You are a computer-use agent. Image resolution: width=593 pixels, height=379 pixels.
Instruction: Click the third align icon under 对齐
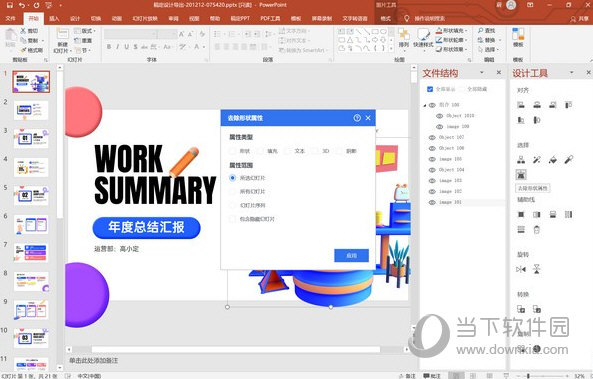553,105
